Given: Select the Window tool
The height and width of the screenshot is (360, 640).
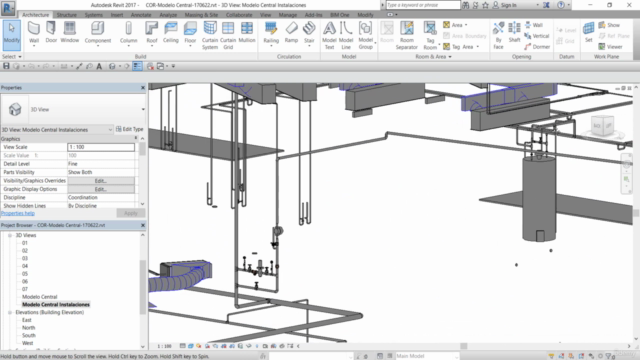Looking at the screenshot, I should pyautogui.click(x=69, y=33).
